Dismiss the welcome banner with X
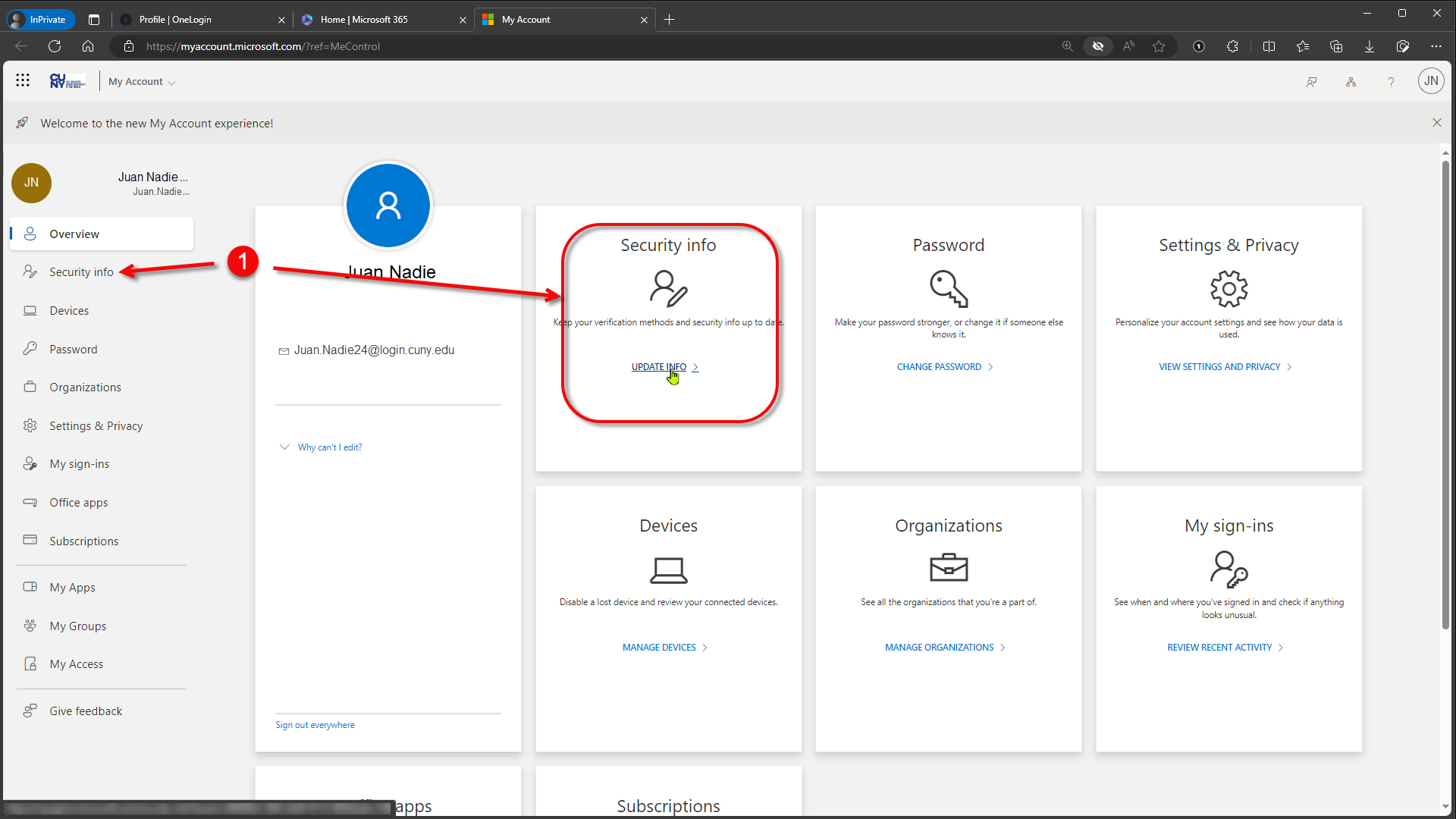 point(1436,123)
